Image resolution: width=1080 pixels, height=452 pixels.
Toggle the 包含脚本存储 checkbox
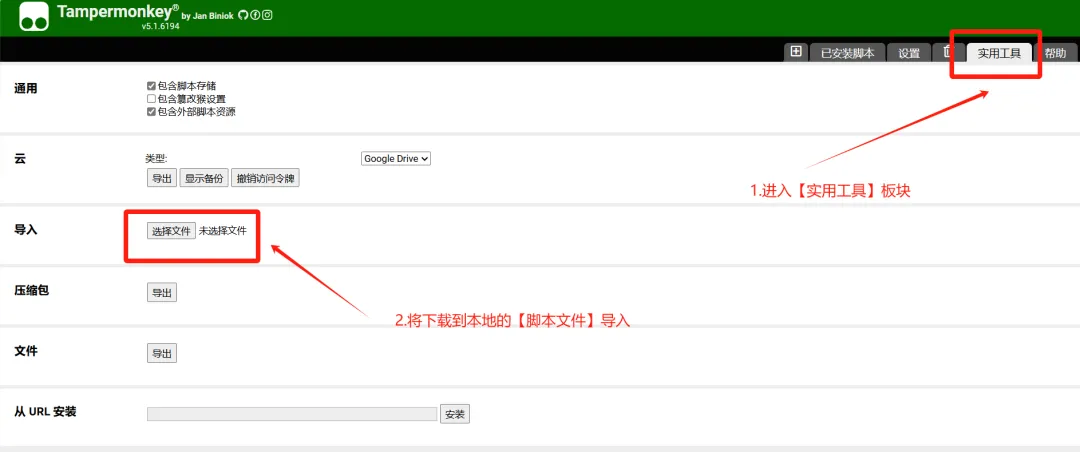[x=152, y=86]
